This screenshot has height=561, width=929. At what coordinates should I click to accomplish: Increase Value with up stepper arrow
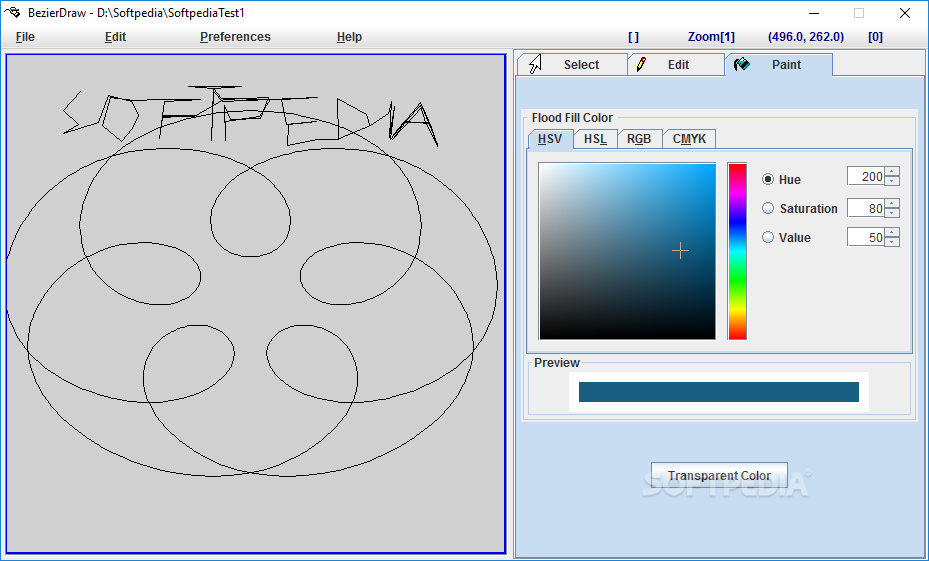click(x=892, y=232)
